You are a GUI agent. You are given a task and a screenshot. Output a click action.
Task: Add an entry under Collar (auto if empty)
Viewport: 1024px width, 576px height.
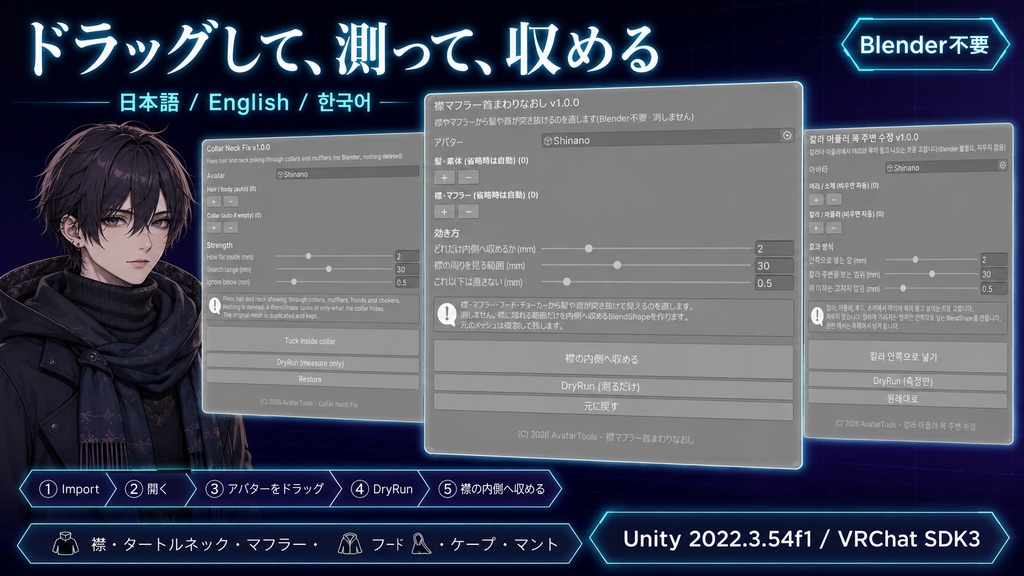(x=214, y=227)
